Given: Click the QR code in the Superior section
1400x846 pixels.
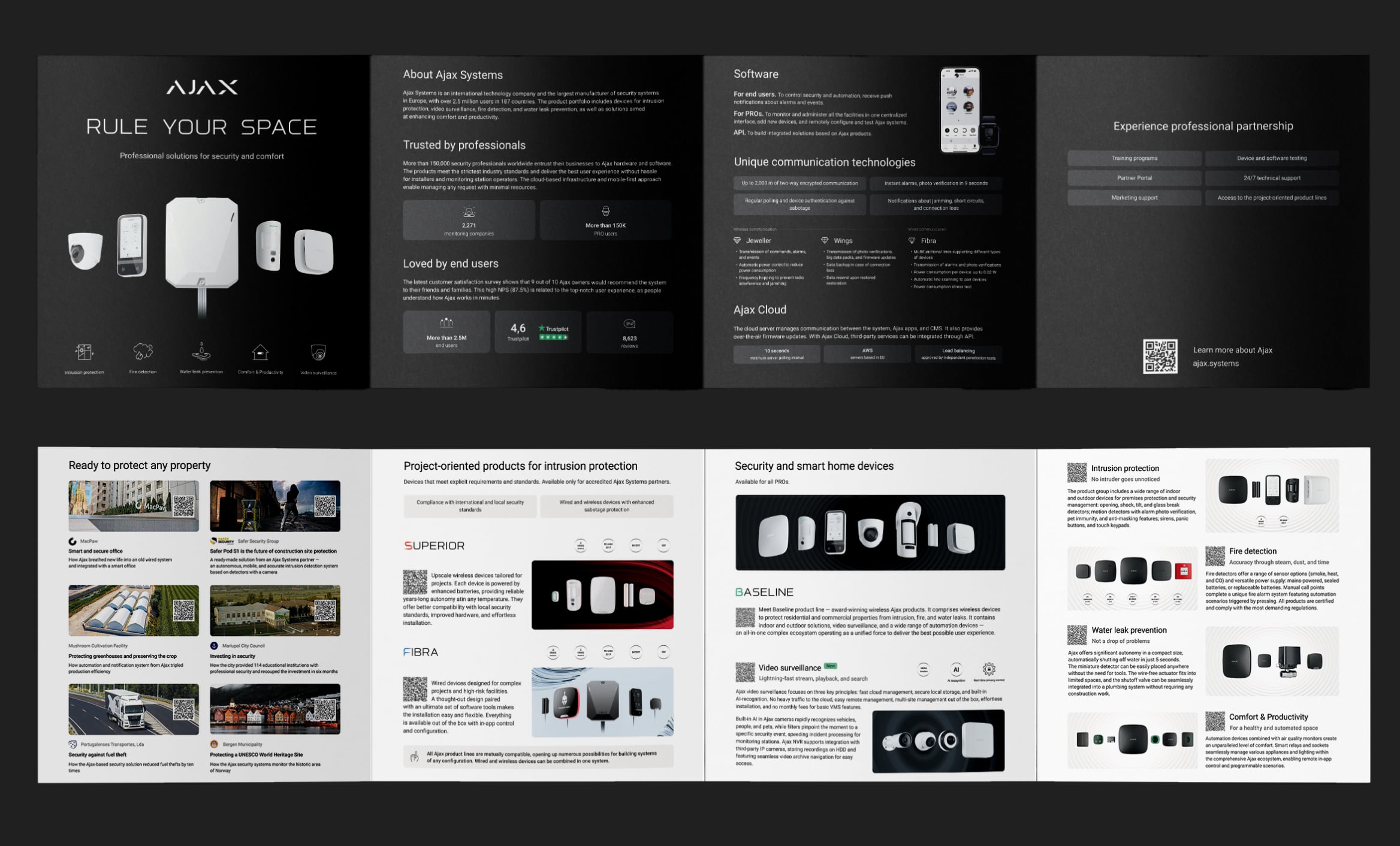Looking at the screenshot, I should coord(415,582).
